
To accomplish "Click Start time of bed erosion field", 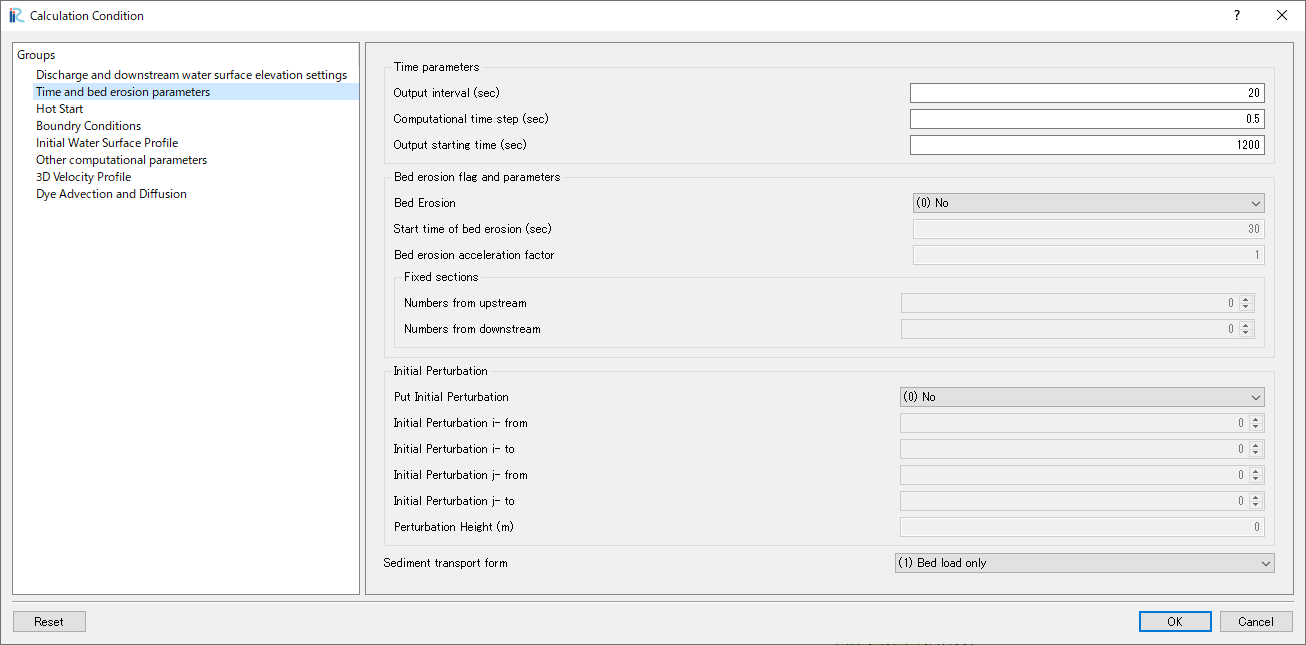I will (1089, 229).
